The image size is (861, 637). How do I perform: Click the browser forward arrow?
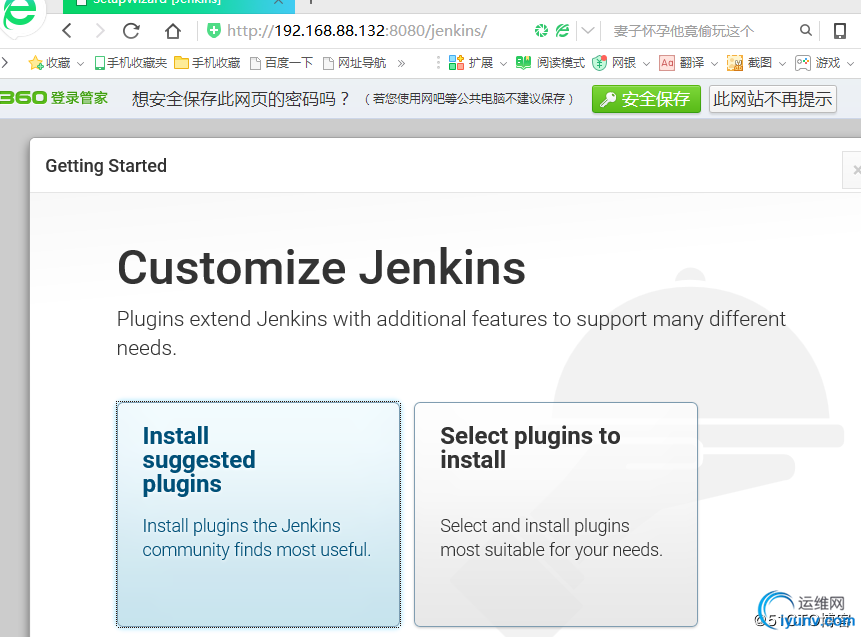pyautogui.click(x=99, y=30)
